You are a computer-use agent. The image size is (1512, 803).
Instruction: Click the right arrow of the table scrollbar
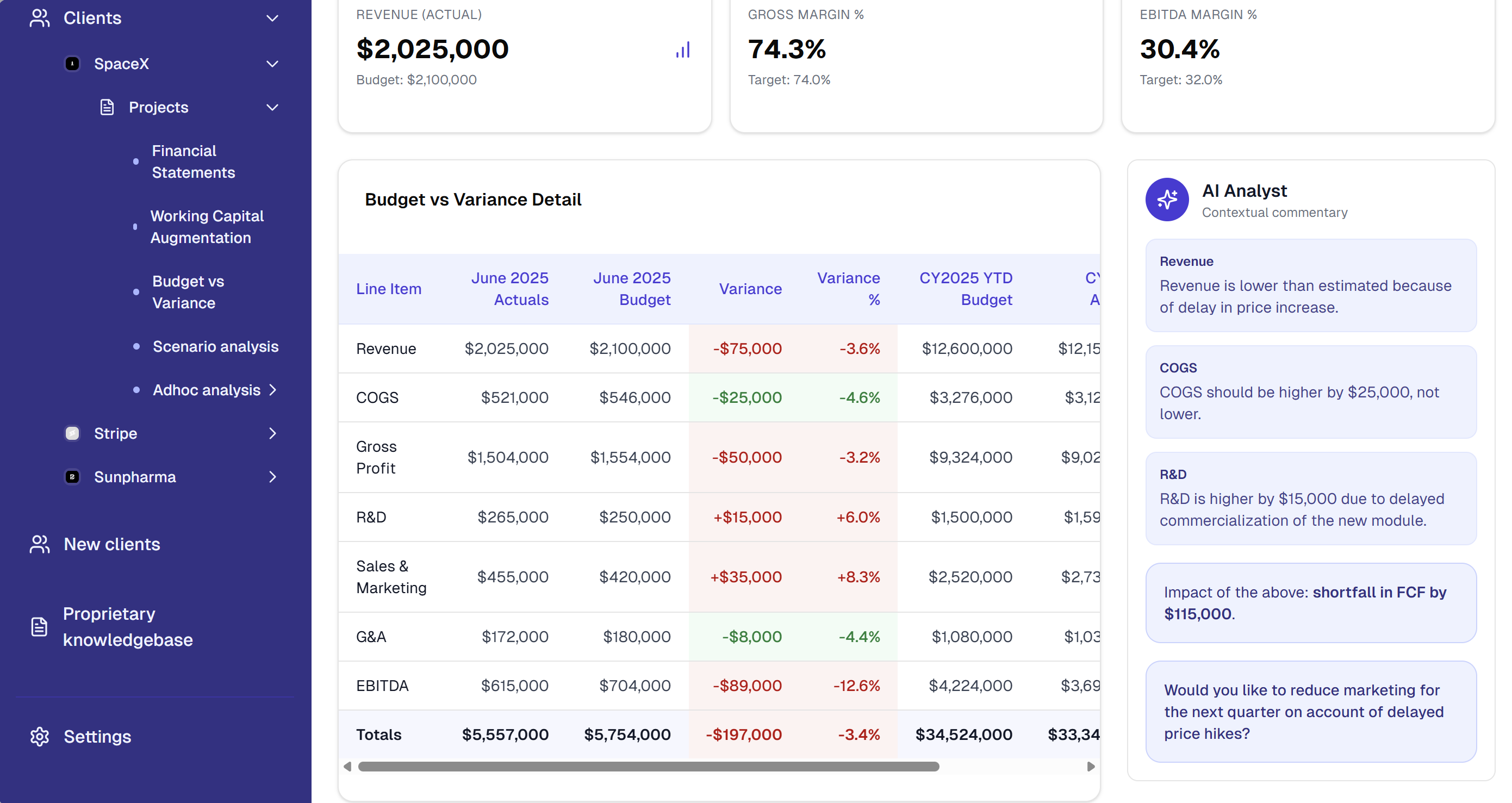(x=1091, y=766)
